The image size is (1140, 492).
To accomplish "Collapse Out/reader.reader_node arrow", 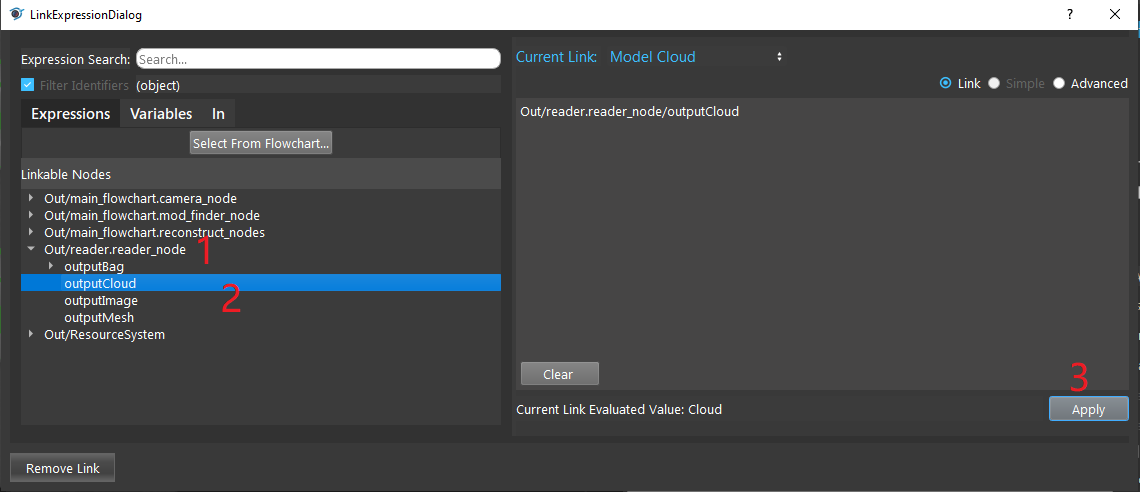I will [31, 249].
